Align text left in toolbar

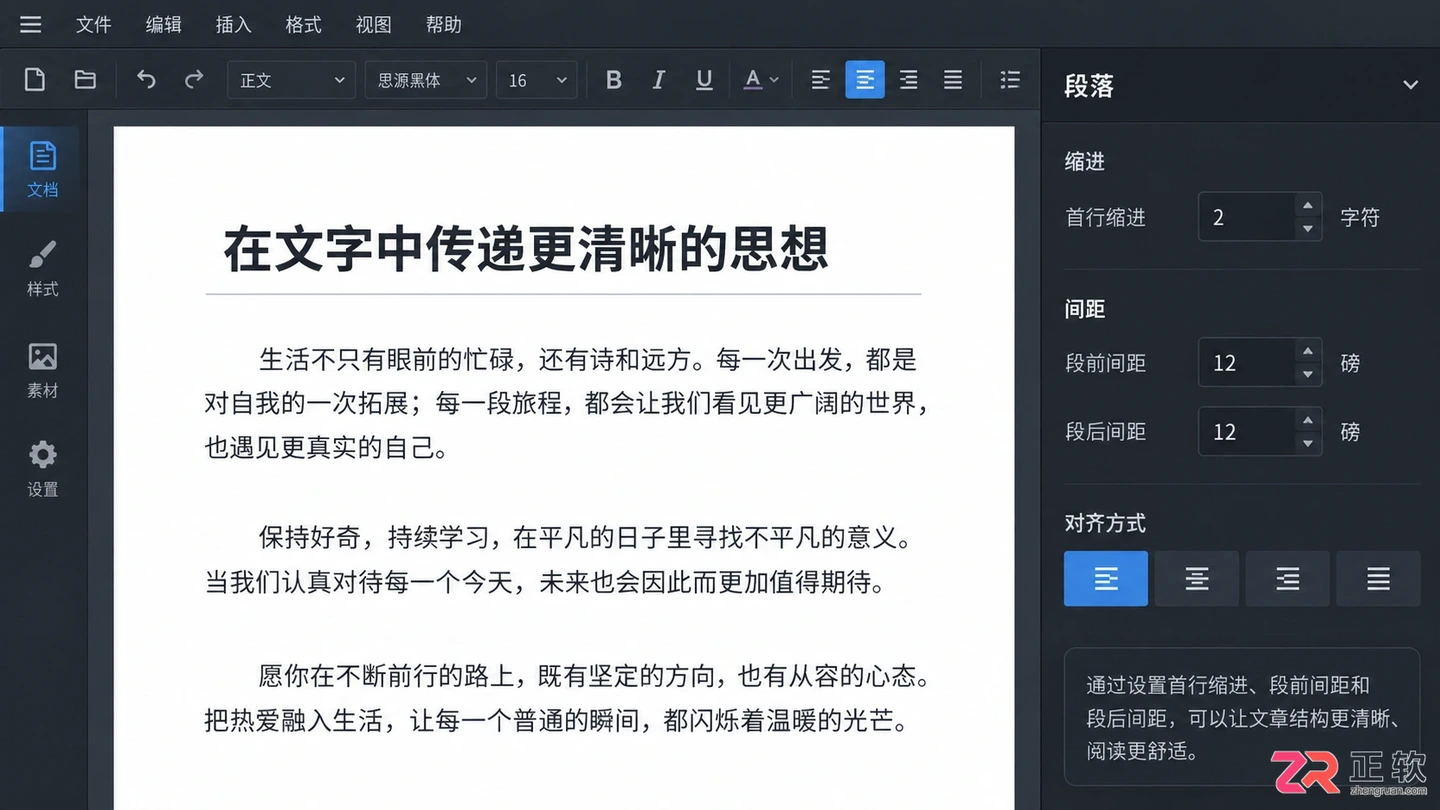[x=820, y=80]
